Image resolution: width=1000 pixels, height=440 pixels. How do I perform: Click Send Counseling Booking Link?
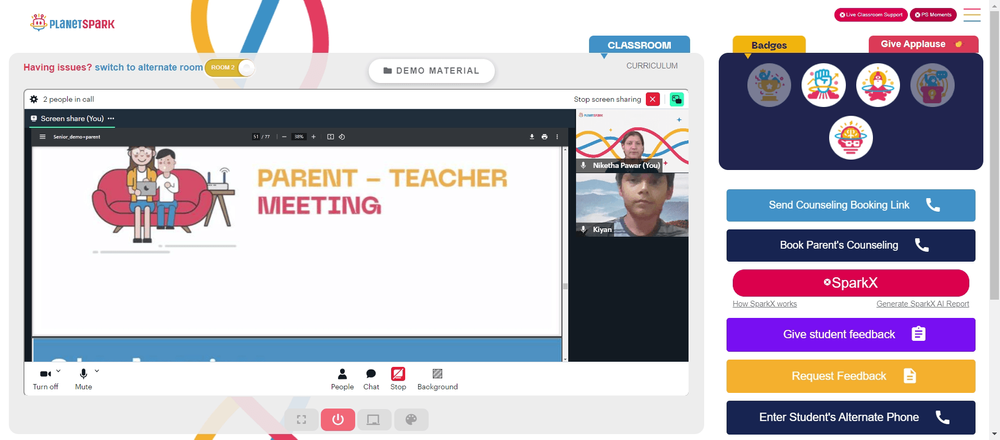851,205
